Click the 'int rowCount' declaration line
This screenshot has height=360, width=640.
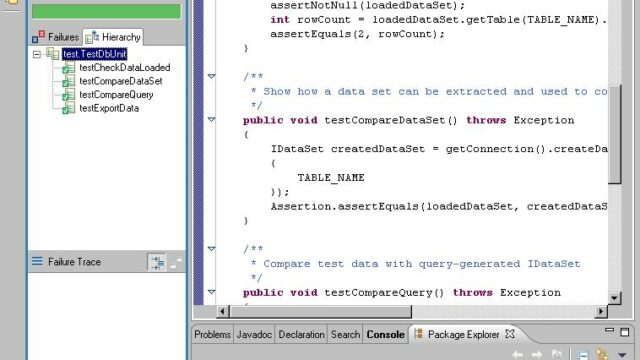439,20
